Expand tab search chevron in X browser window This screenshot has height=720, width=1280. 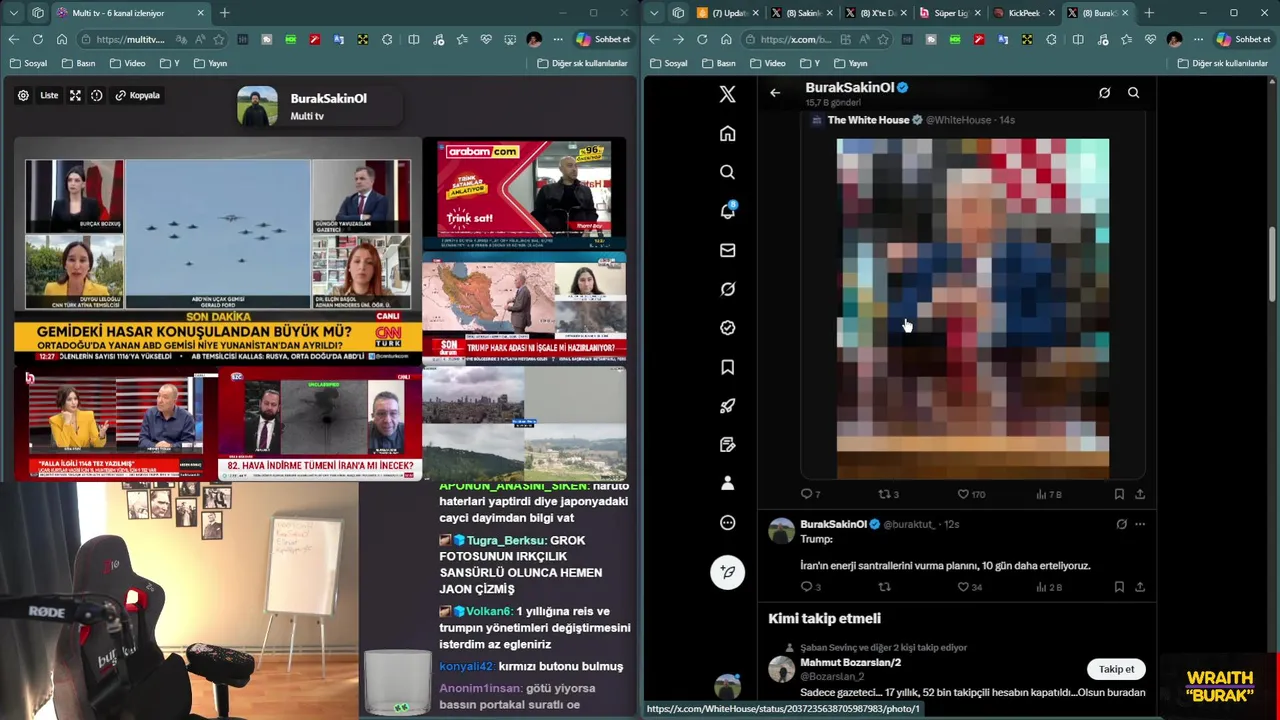point(653,13)
